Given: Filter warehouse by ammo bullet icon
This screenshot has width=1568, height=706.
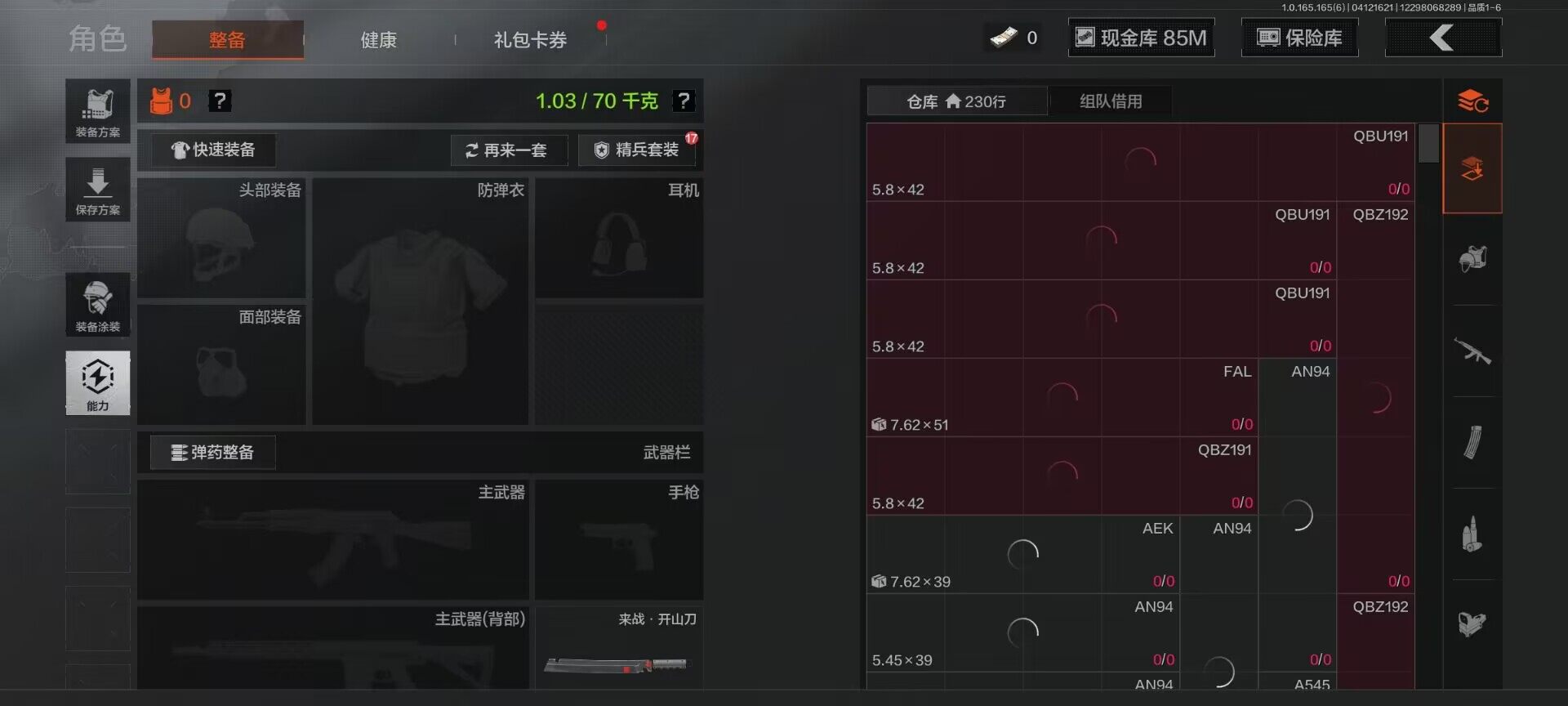Looking at the screenshot, I should pos(1472,534).
